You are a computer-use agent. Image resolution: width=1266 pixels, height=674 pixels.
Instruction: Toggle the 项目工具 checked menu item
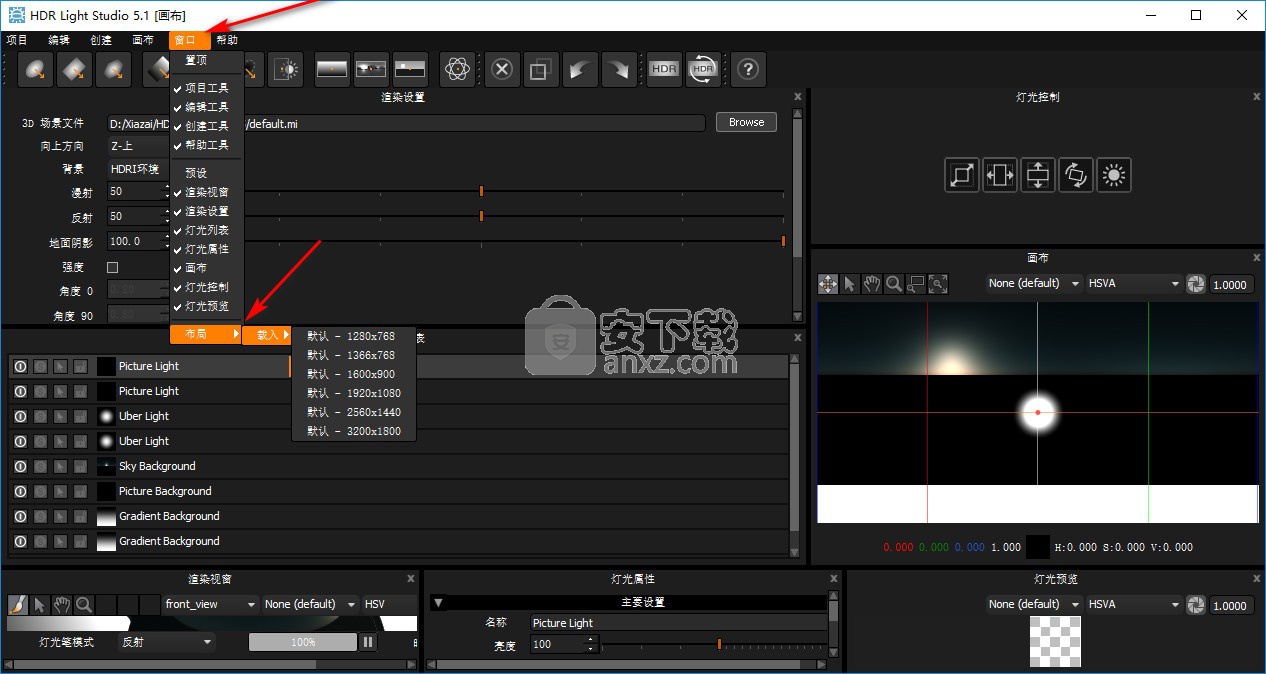(207, 88)
